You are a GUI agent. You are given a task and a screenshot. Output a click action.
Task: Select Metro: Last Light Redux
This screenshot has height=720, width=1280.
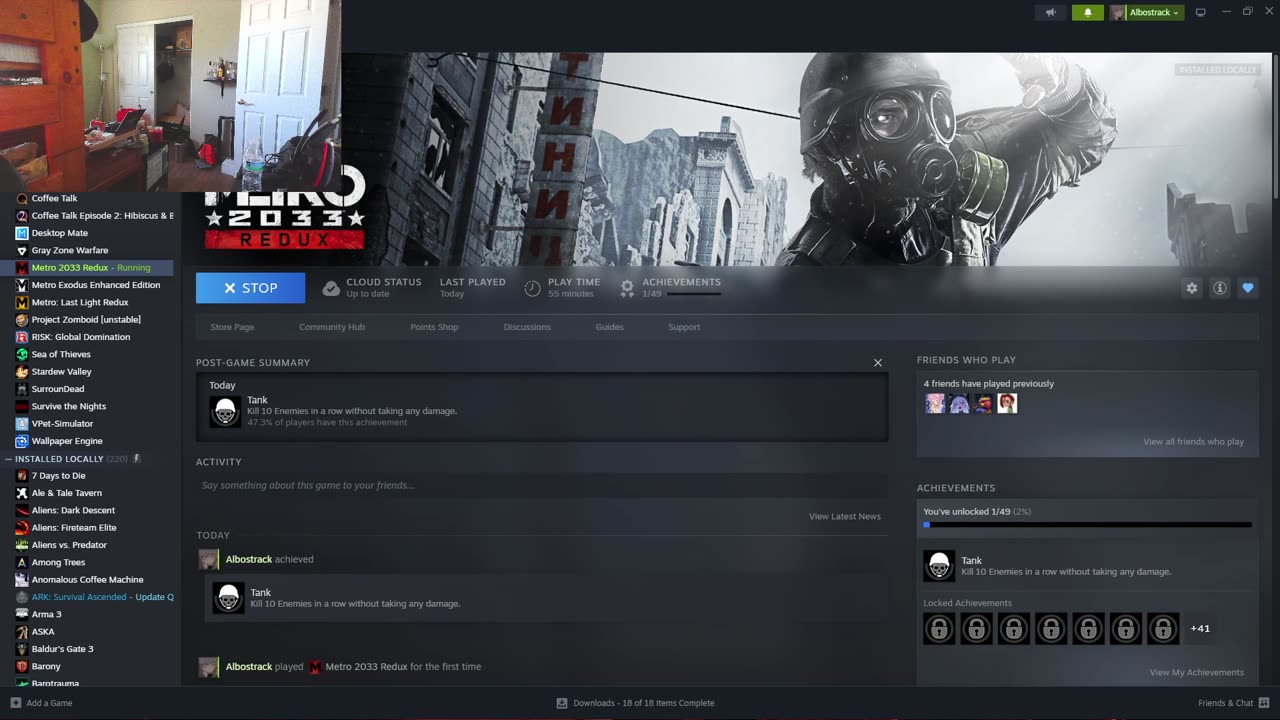click(80, 302)
